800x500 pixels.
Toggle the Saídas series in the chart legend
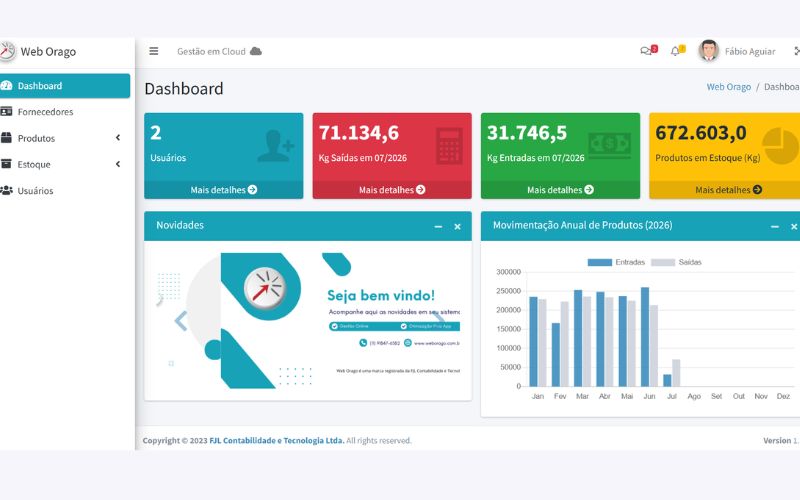click(x=676, y=262)
